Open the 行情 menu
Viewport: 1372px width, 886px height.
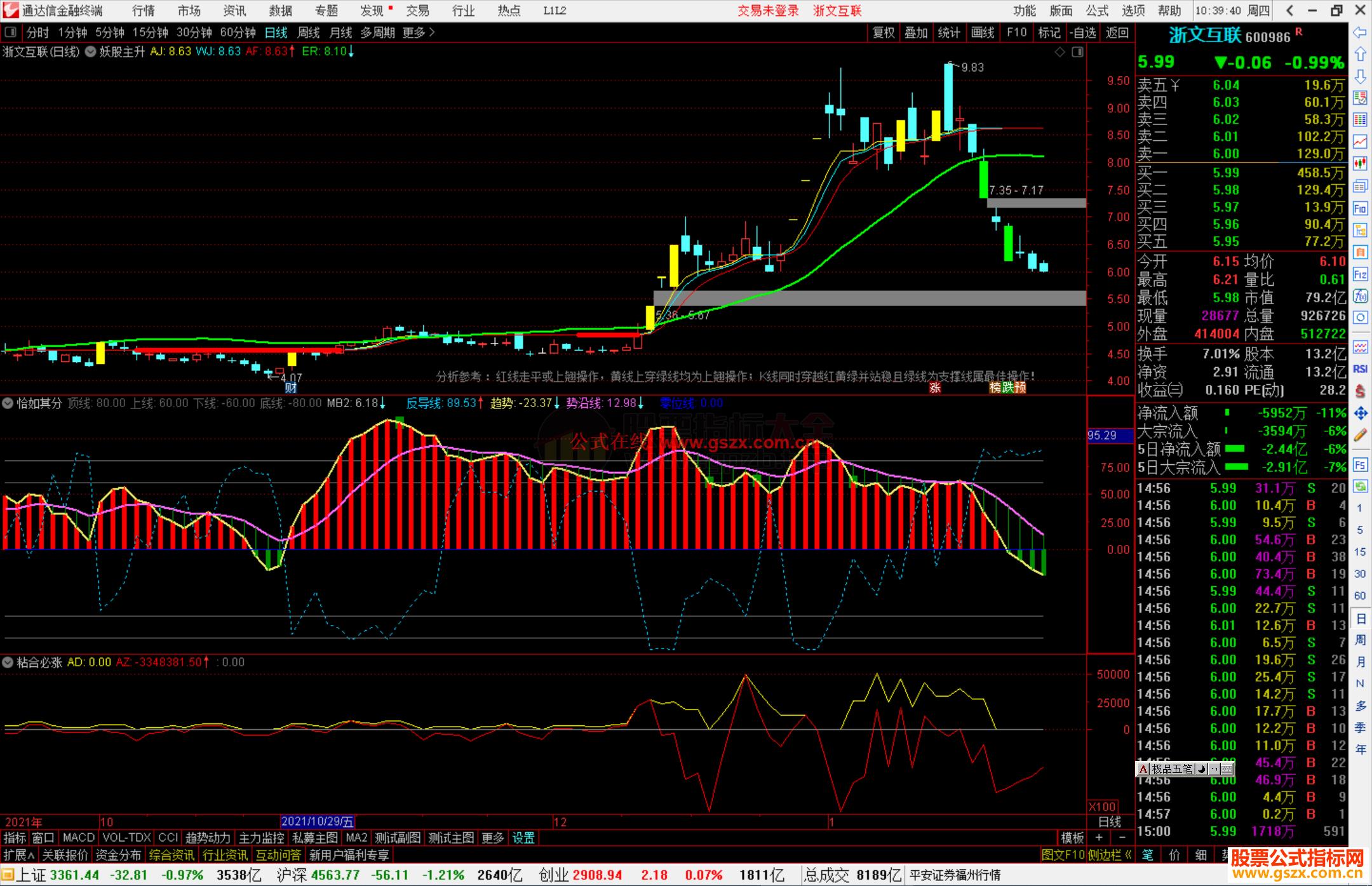pyautogui.click(x=144, y=10)
